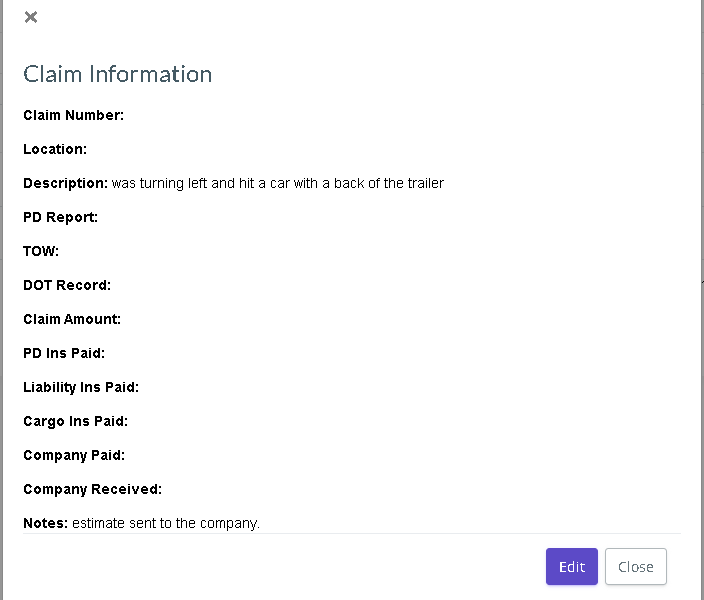
Task: Click the Description label
Action: tap(66, 183)
